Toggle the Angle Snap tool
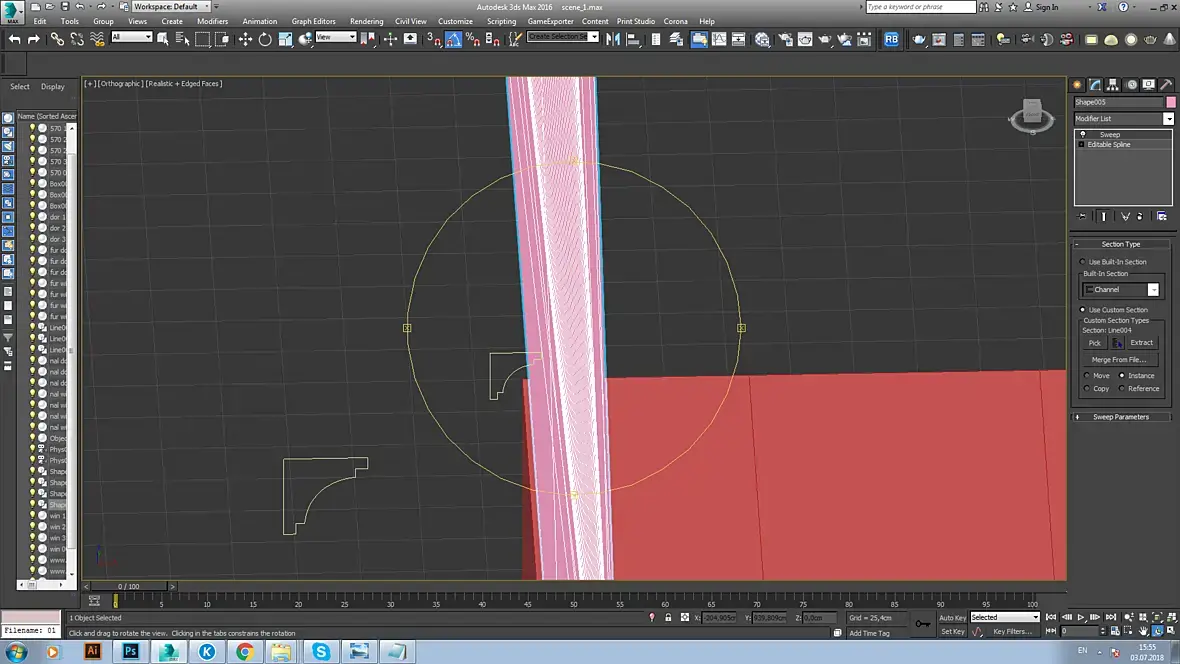Screen dimensions: 1180x664 coord(453,39)
